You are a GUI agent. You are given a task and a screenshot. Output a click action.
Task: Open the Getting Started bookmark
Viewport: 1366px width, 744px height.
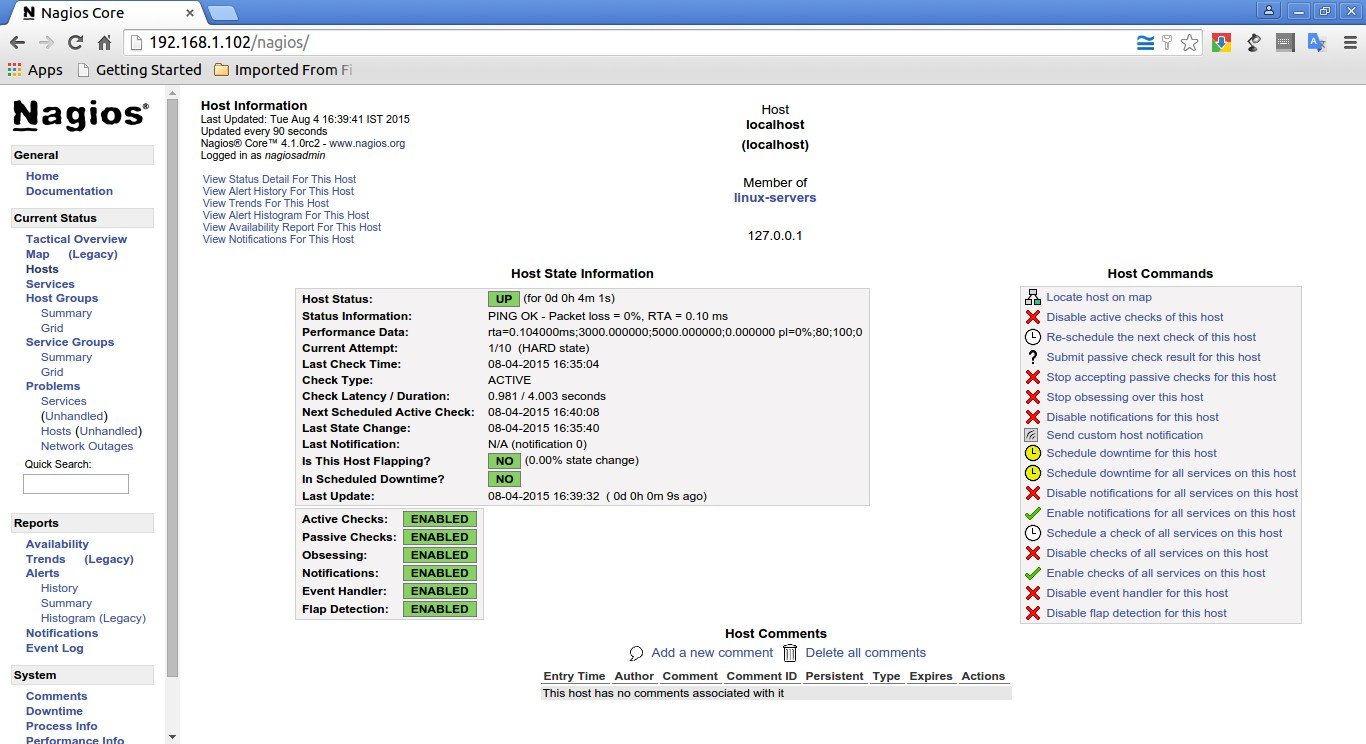(139, 70)
